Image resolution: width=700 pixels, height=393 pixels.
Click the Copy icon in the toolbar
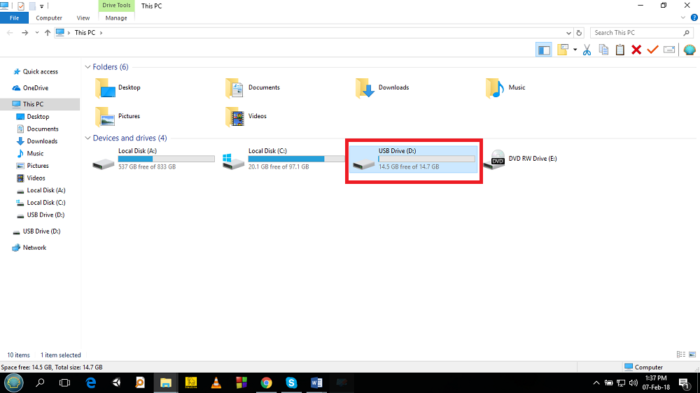pos(603,50)
